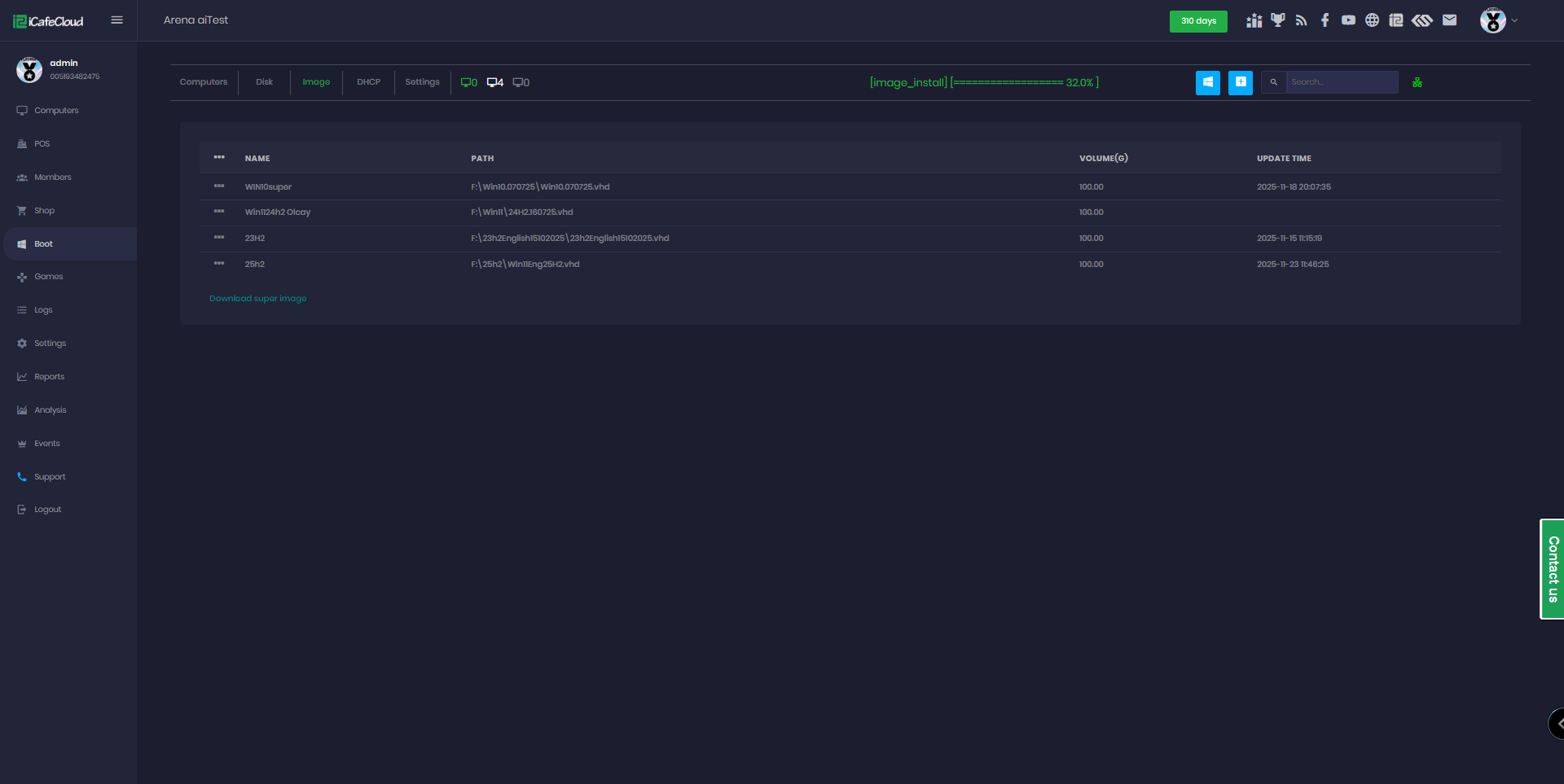Click the globe website icon
1564x784 pixels.
1372,20
